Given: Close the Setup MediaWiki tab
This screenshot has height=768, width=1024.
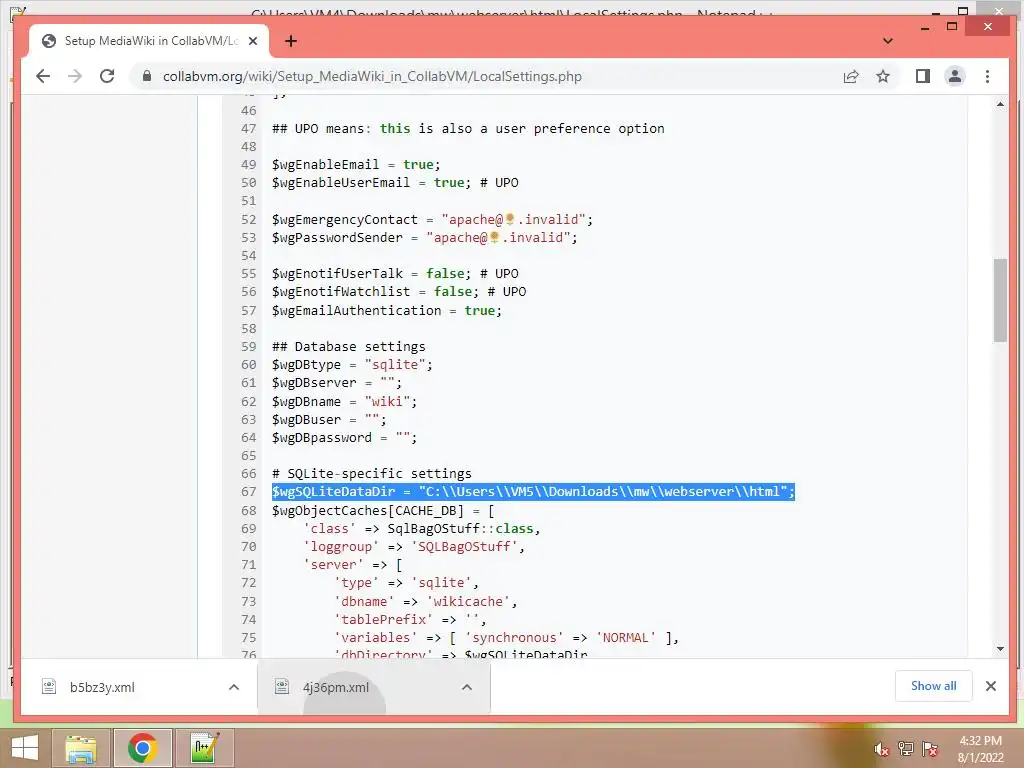Looking at the screenshot, I should (253, 41).
